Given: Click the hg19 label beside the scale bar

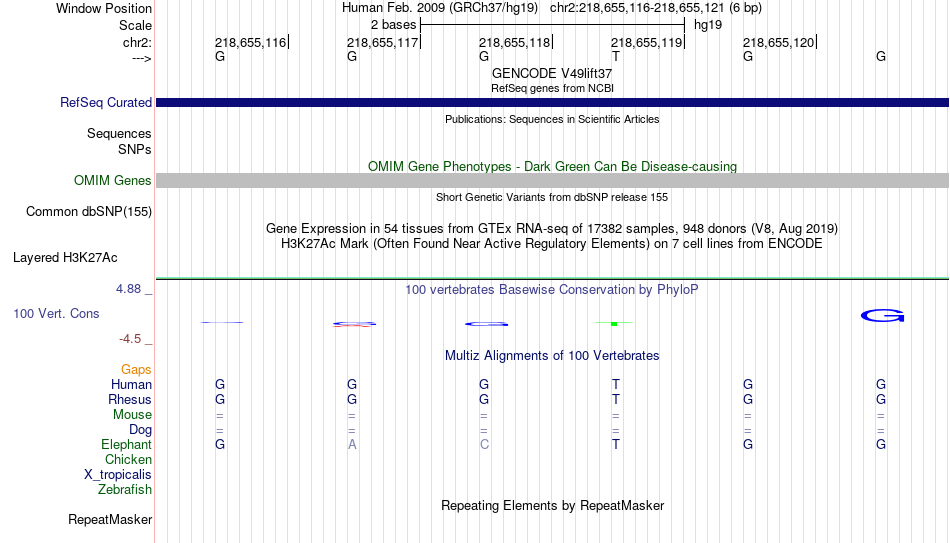Looking at the screenshot, I should pyautogui.click(x=708, y=25).
